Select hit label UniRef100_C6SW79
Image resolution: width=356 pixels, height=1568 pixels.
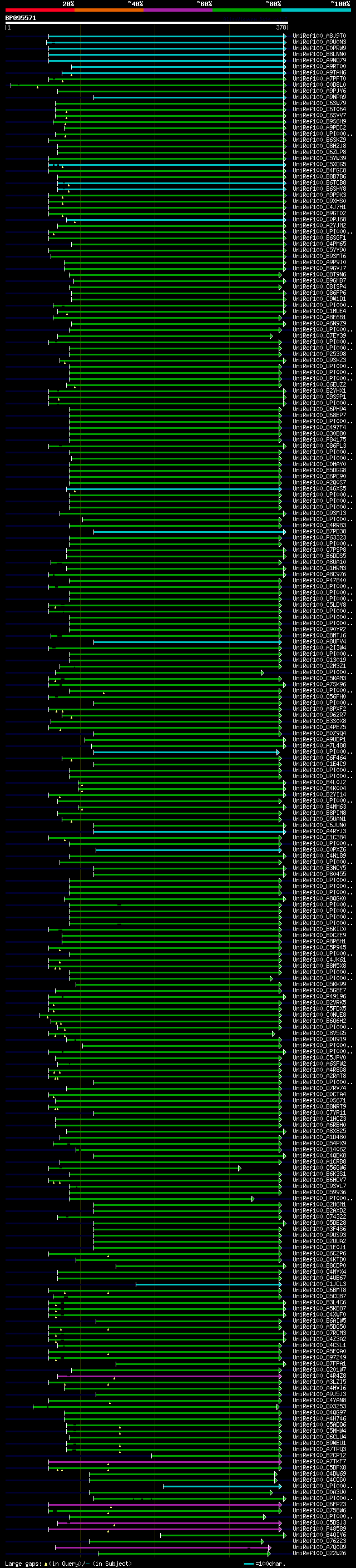pos(319,103)
